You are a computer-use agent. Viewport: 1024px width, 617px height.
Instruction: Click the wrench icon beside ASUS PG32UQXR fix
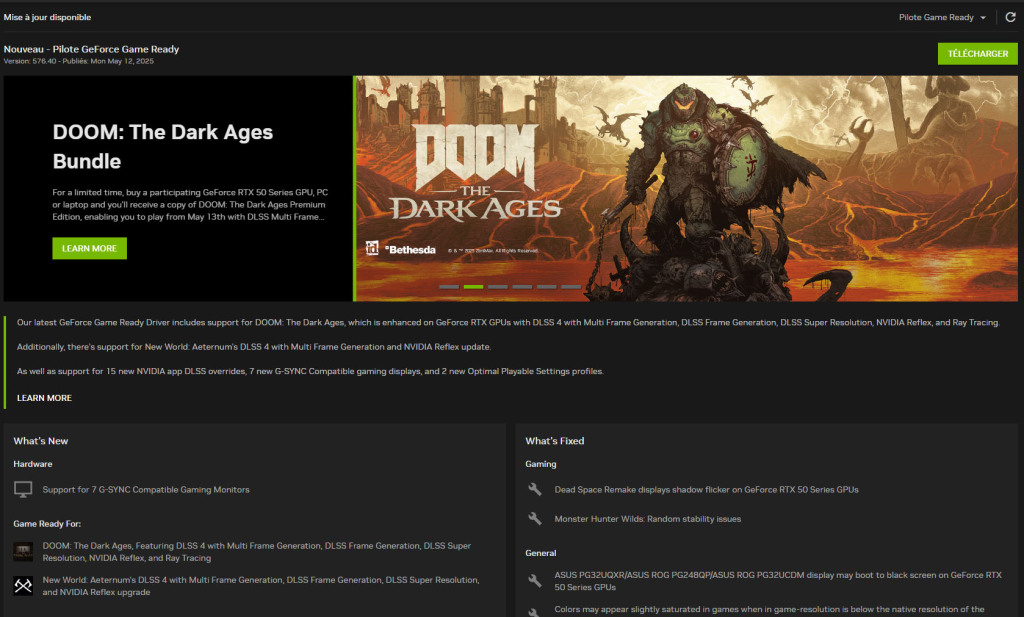pyautogui.click(x=535, y=580)
